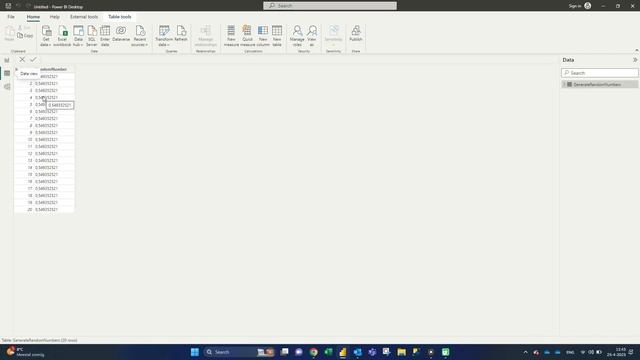Click the title bar search box
Screen dimensions: 640x360
tap(330, 6)
